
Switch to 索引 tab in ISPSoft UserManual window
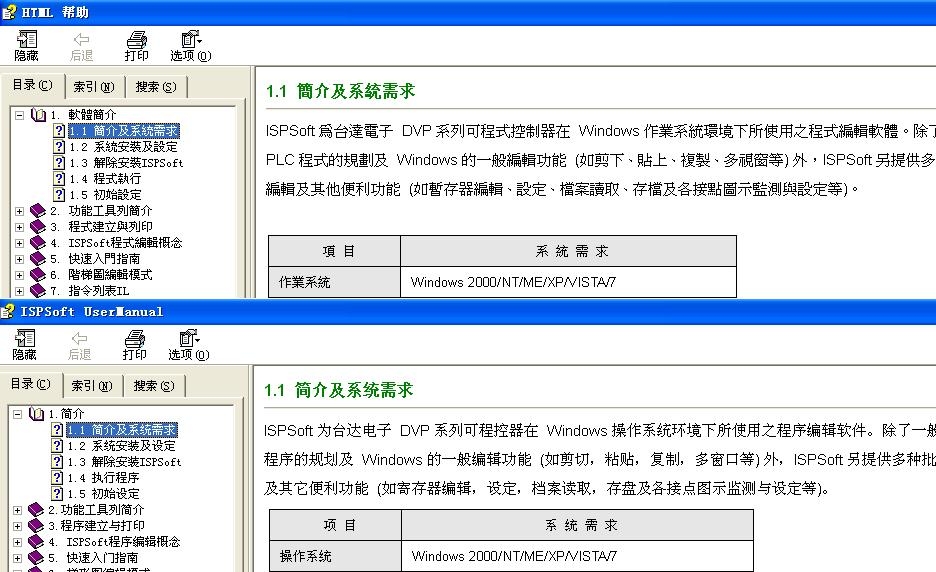93,386
